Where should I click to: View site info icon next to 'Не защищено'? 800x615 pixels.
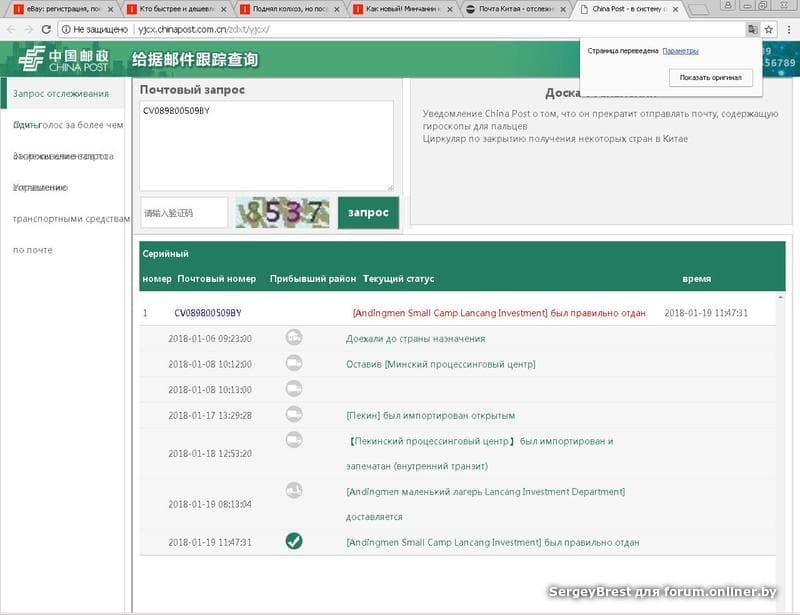(x=66, y=30)
